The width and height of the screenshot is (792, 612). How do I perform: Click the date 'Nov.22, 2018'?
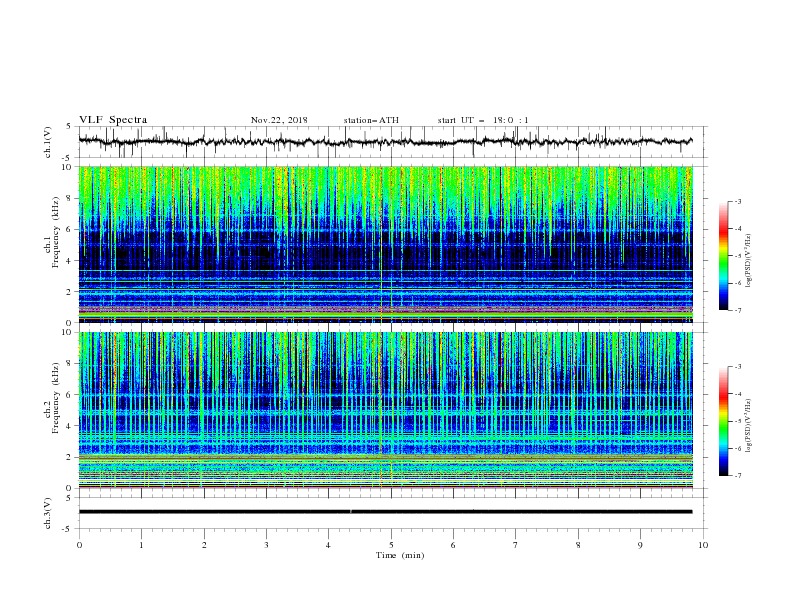(x=279, y=120)
